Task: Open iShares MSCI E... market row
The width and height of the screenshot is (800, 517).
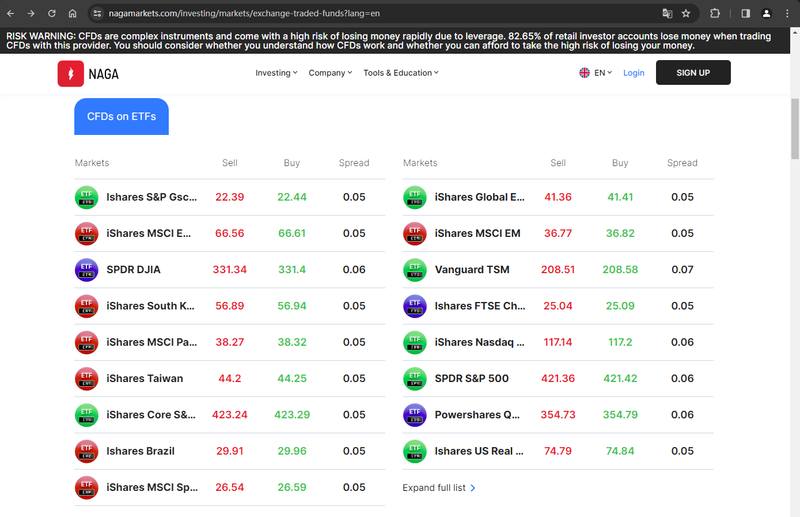Action: 230,233
